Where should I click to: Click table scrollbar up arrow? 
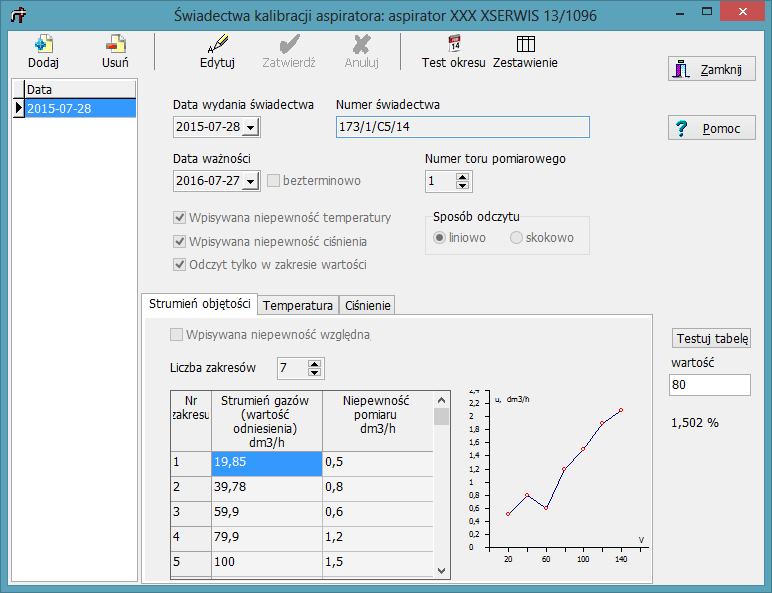tap(442, 400)
